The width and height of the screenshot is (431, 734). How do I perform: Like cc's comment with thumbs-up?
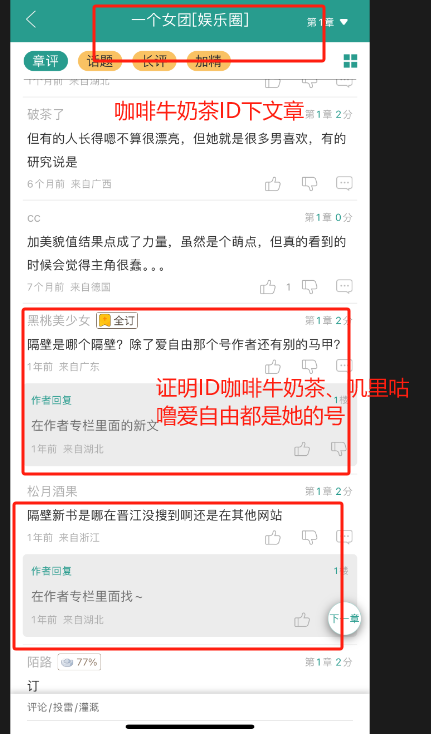click(x=268, y=287)
